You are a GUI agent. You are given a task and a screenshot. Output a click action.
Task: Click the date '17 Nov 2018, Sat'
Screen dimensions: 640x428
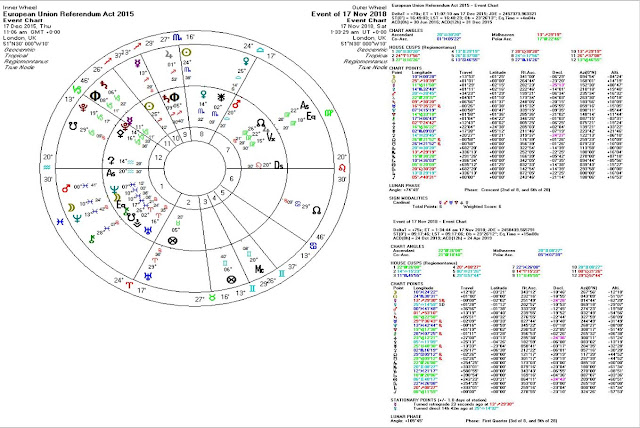click(363, 26)
